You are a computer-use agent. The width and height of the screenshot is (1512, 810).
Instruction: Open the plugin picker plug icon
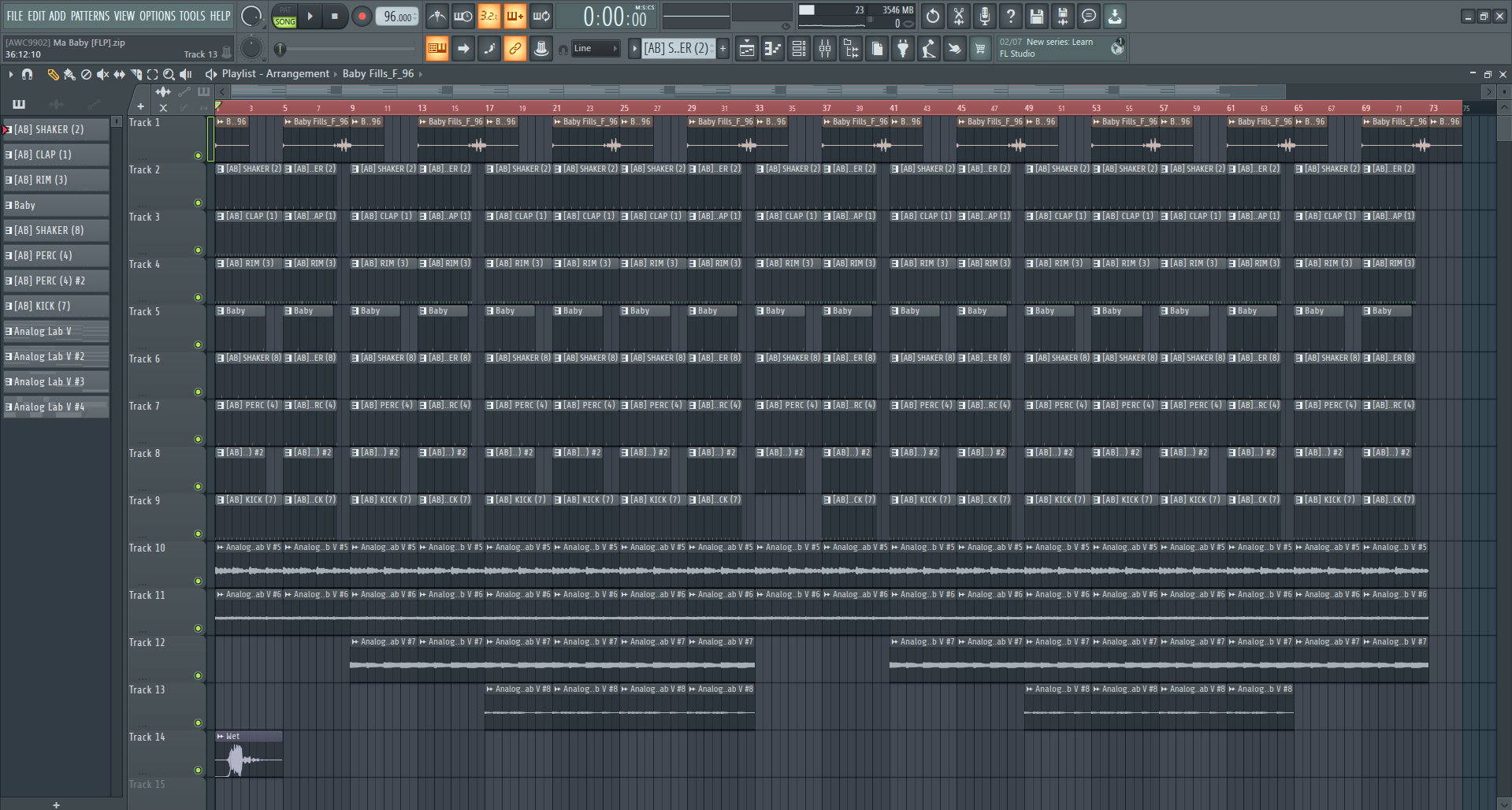point(903,49)
